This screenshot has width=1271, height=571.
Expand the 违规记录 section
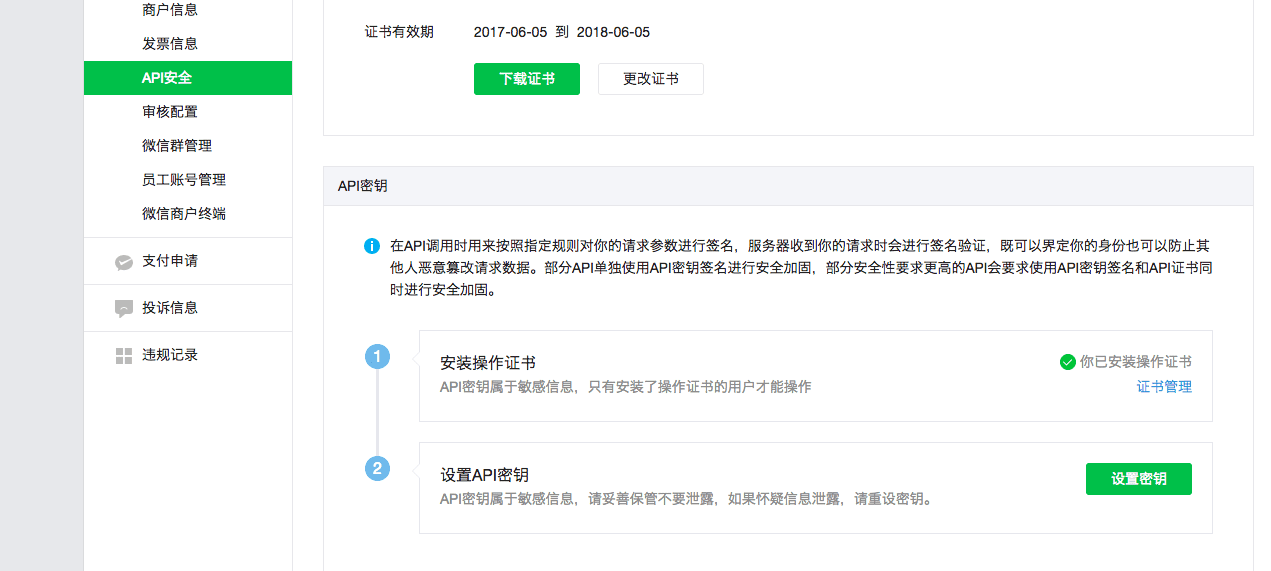click(188, 355)
